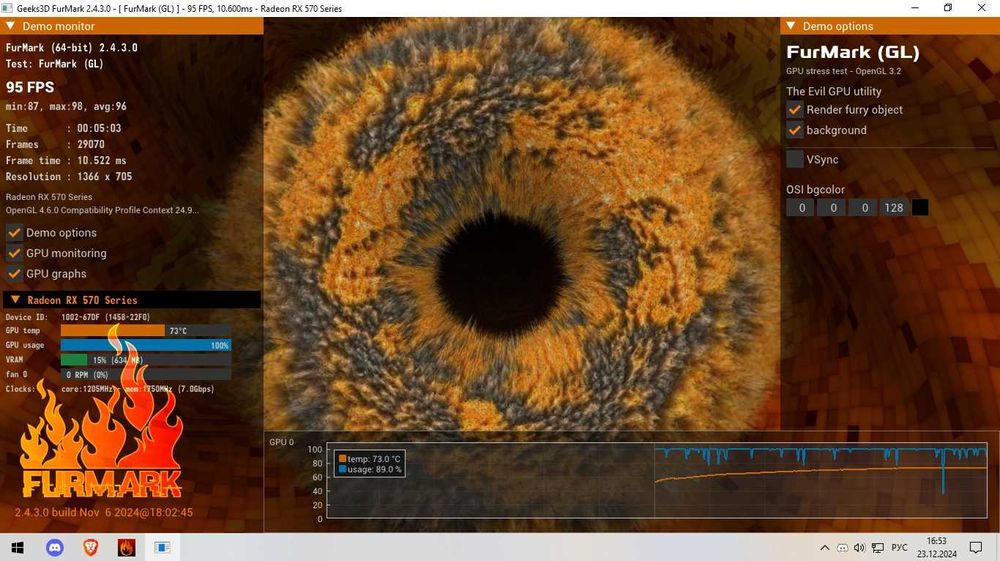Close the FurMark window
Image resolution: width=1000 pixels, height=561 pixels.
click(x=982, y=8)
